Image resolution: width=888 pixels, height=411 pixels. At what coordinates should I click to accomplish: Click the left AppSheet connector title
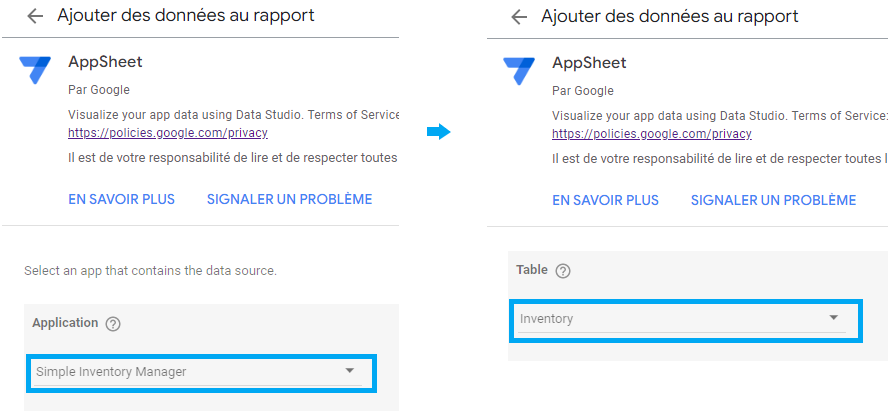105,62
